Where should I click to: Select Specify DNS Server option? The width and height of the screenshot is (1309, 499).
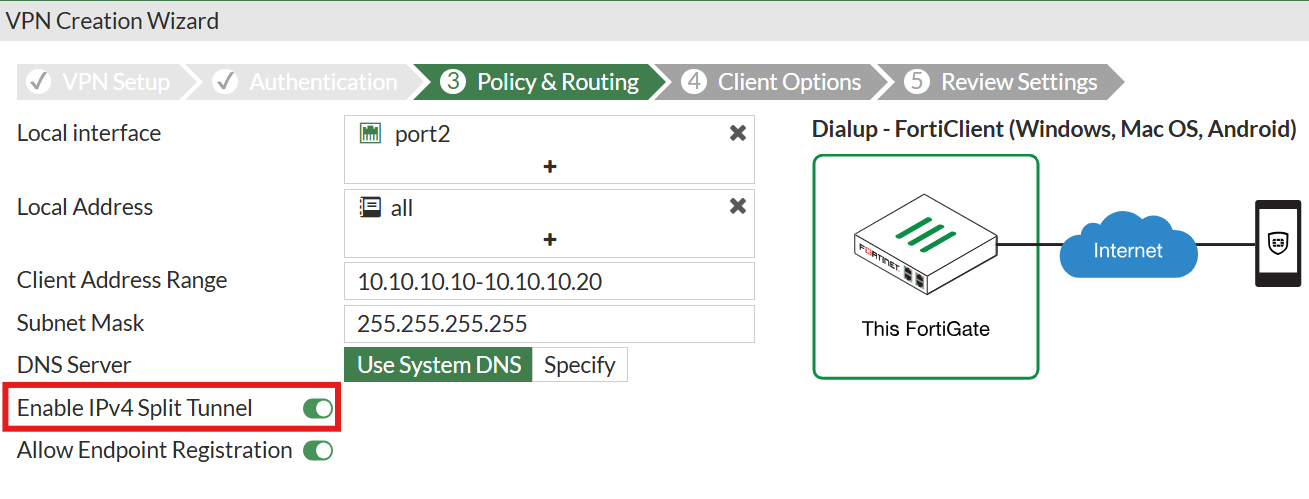coord(580,365)
